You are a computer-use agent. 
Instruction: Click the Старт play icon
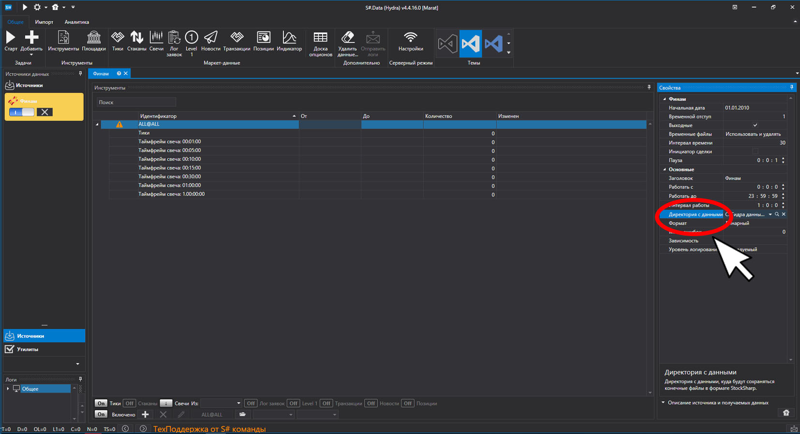11,38
